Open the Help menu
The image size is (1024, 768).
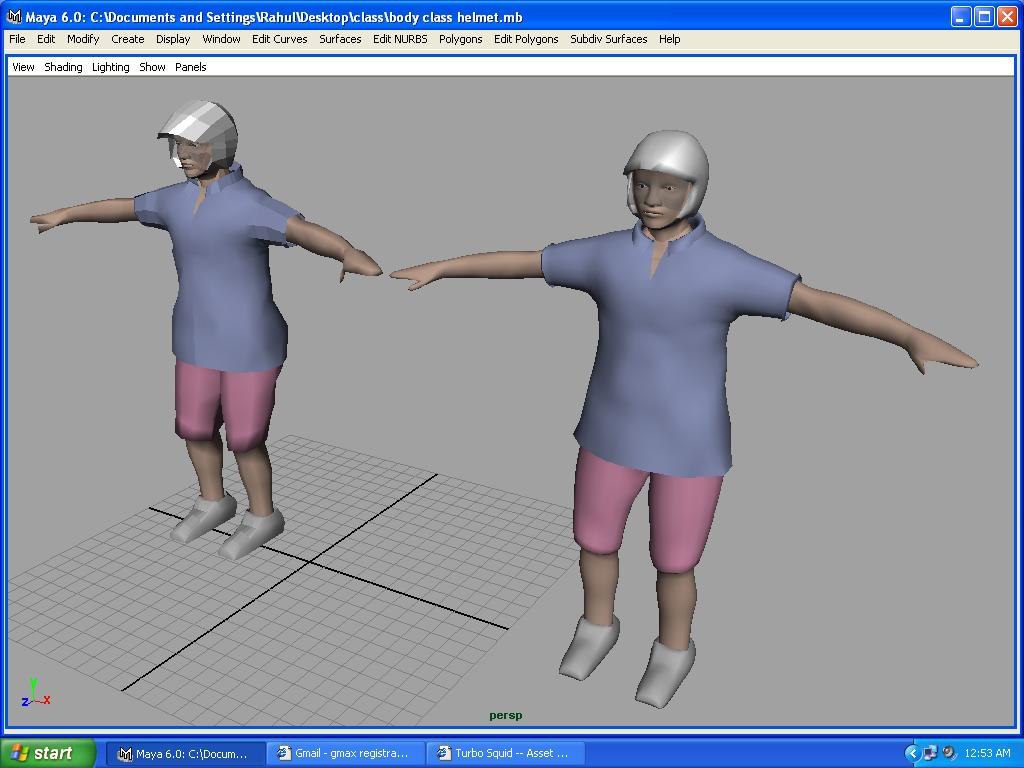(669, 39)
